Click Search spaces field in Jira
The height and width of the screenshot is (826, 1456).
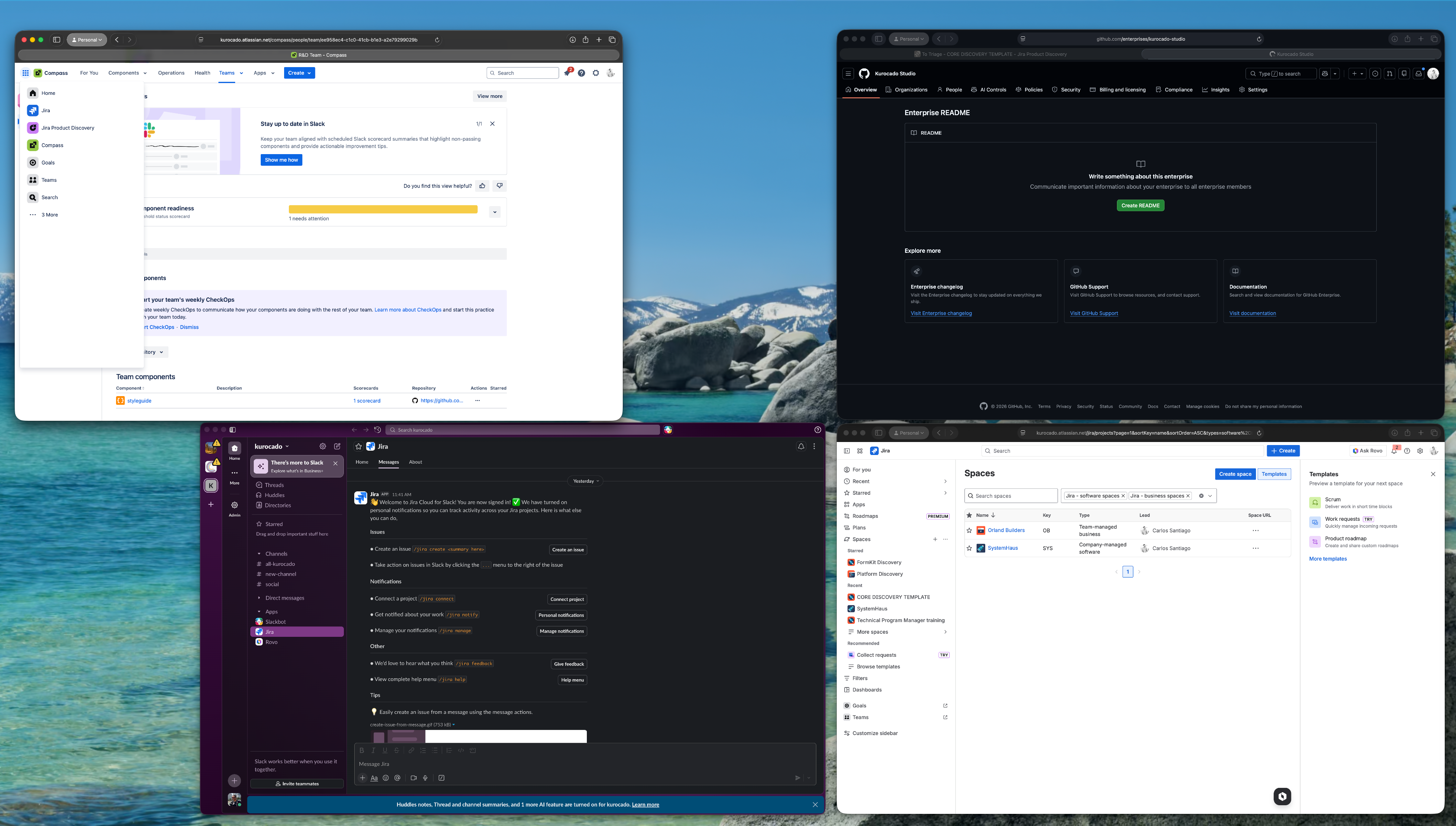[1010, 496]
